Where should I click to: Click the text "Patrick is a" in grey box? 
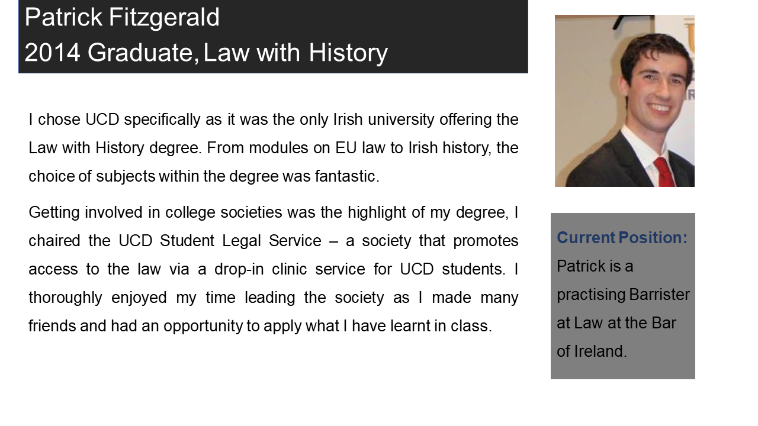[595, 266]
